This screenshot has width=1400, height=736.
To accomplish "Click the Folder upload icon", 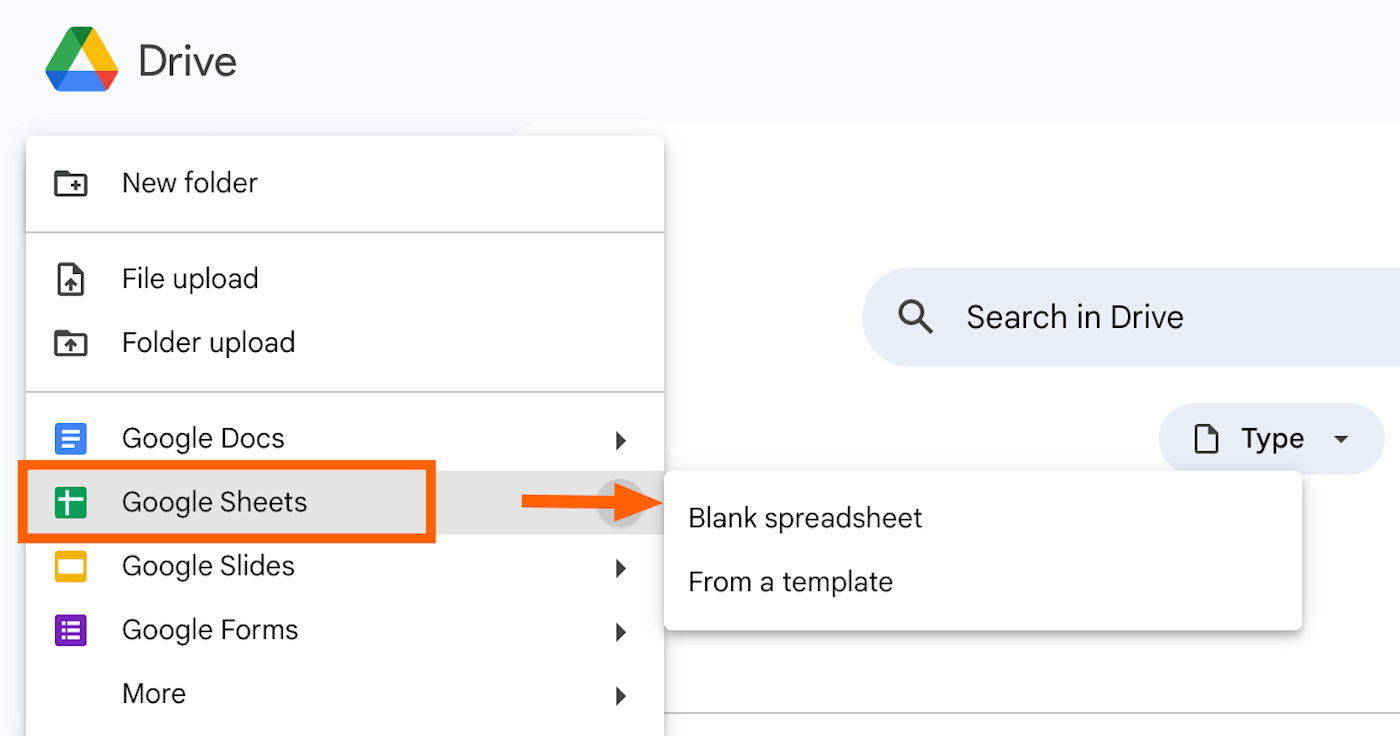I will (x=71, y=343).
